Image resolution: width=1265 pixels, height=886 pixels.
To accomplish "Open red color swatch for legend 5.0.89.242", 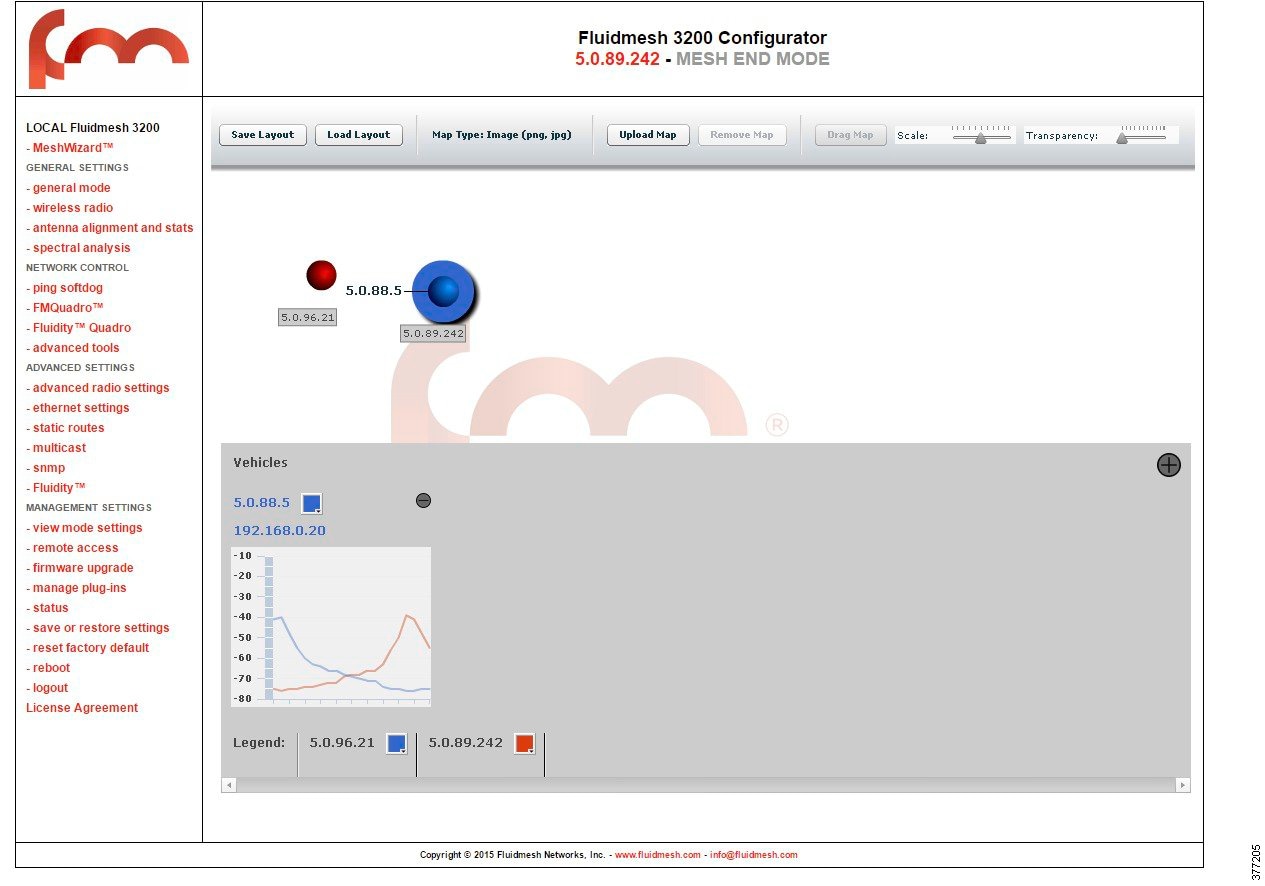I will click(524, 744).
